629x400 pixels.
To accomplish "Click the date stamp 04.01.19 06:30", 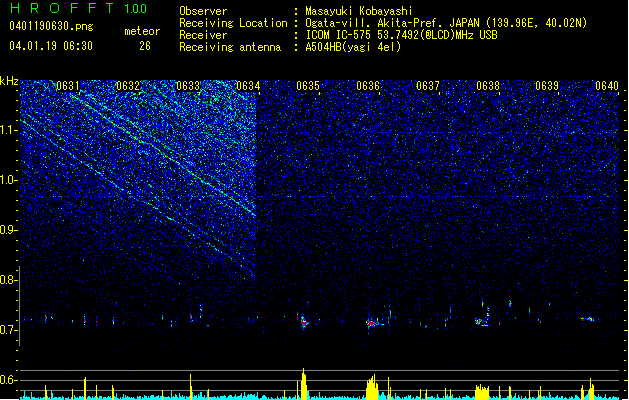I will coord(51,46).
